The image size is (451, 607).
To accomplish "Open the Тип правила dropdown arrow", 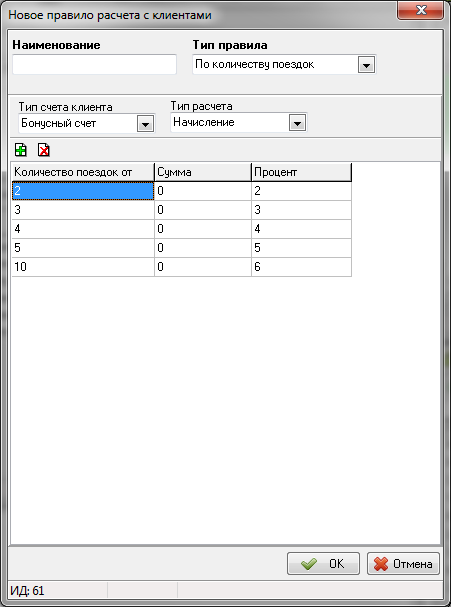I will pos(366,65).
